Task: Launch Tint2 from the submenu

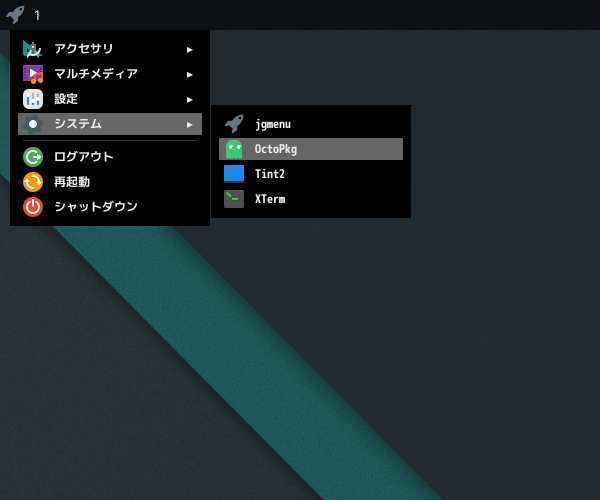Action: 311,174
